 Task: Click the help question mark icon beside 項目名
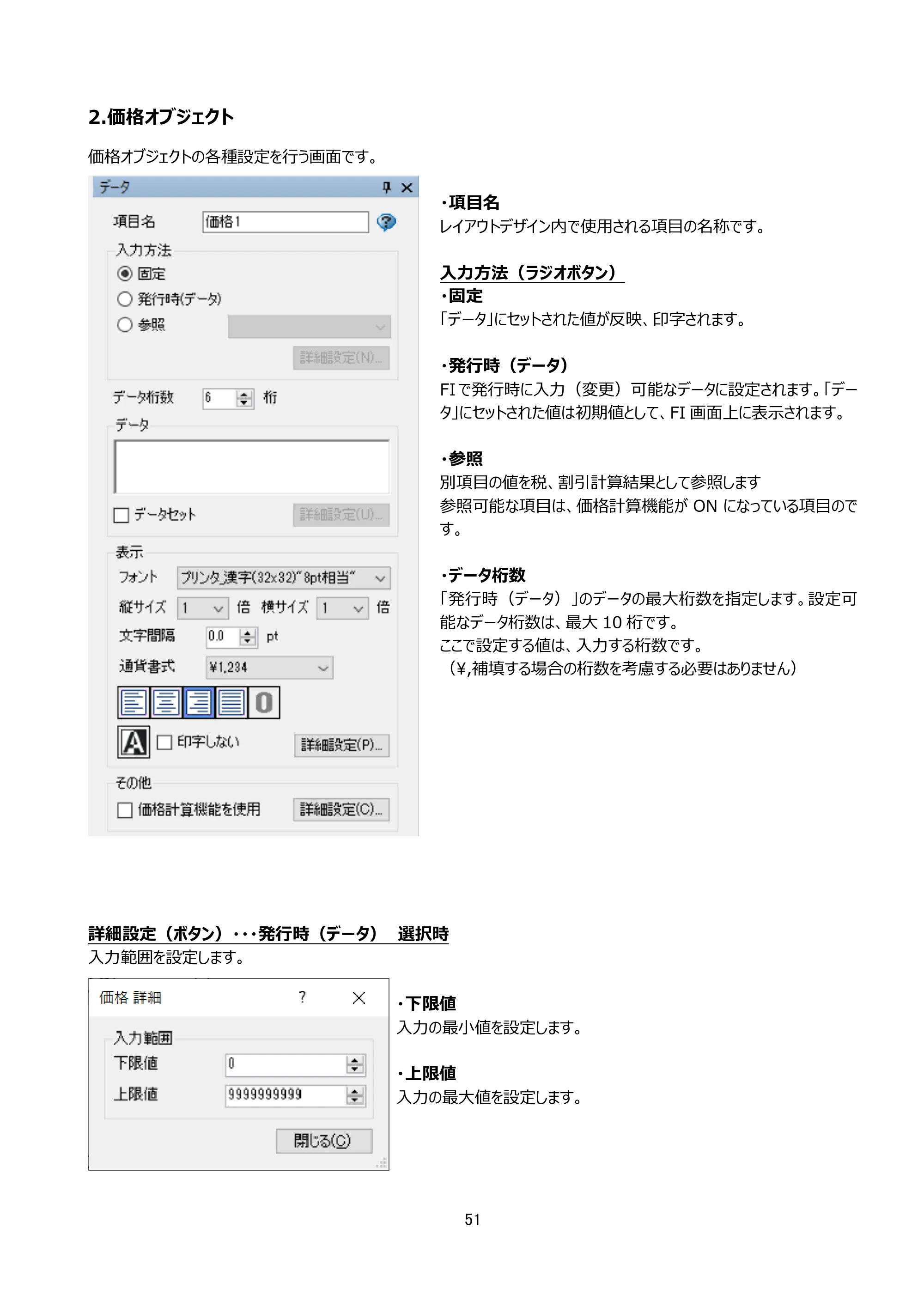[x=386, y=222]
